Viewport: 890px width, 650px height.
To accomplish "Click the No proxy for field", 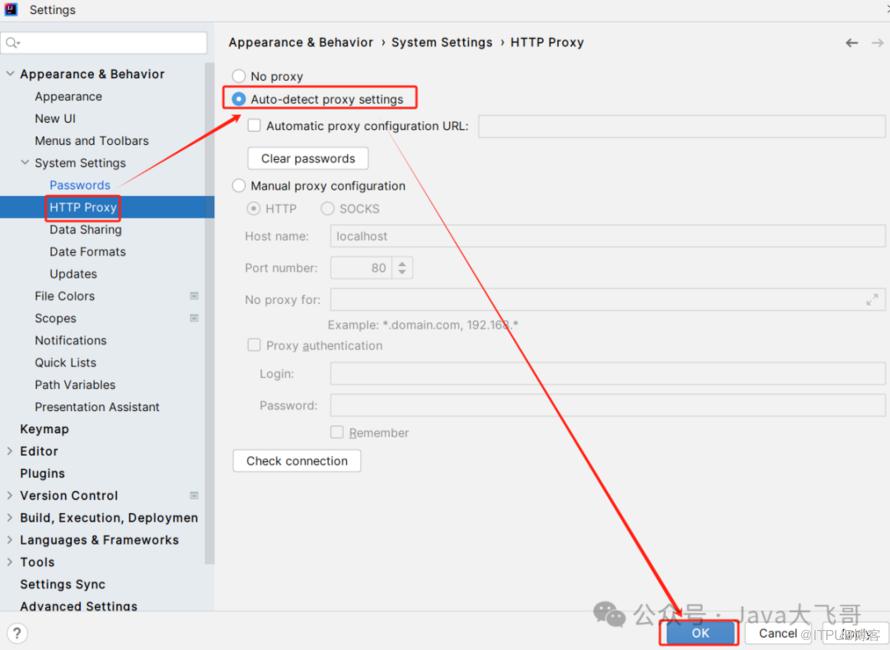I will coord(607,299).
